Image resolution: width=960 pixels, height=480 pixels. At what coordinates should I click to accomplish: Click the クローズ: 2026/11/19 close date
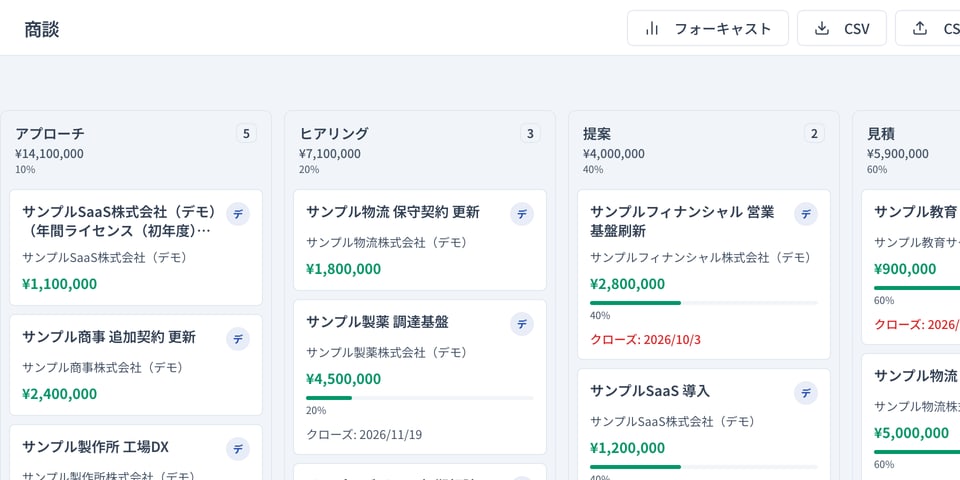pos(364,435)
